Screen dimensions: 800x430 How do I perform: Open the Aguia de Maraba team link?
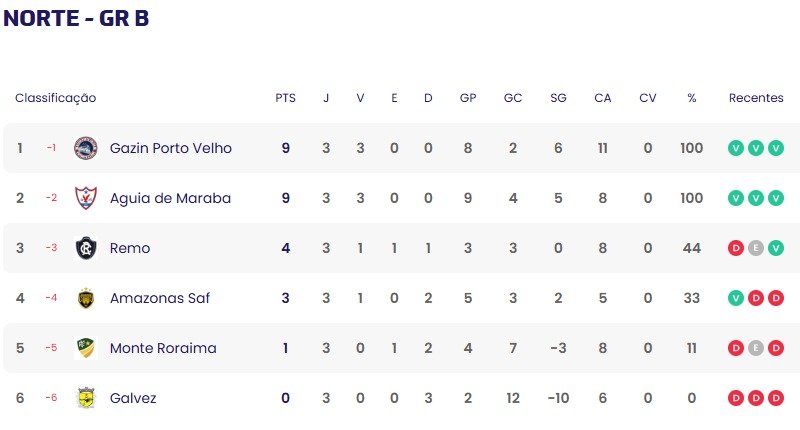pos(170,198)
